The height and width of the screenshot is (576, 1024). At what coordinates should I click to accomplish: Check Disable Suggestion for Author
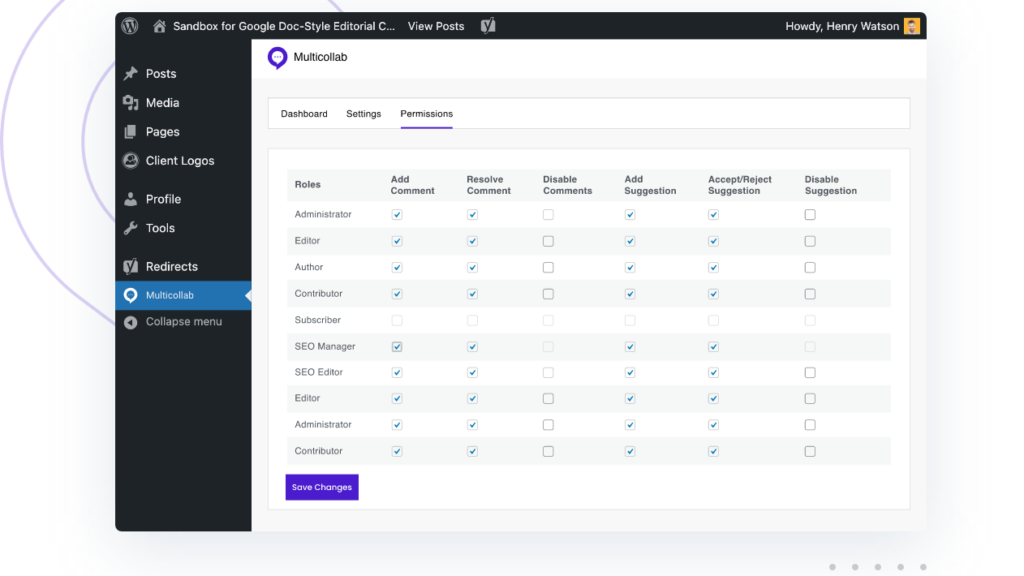click(x=810, y=268)
